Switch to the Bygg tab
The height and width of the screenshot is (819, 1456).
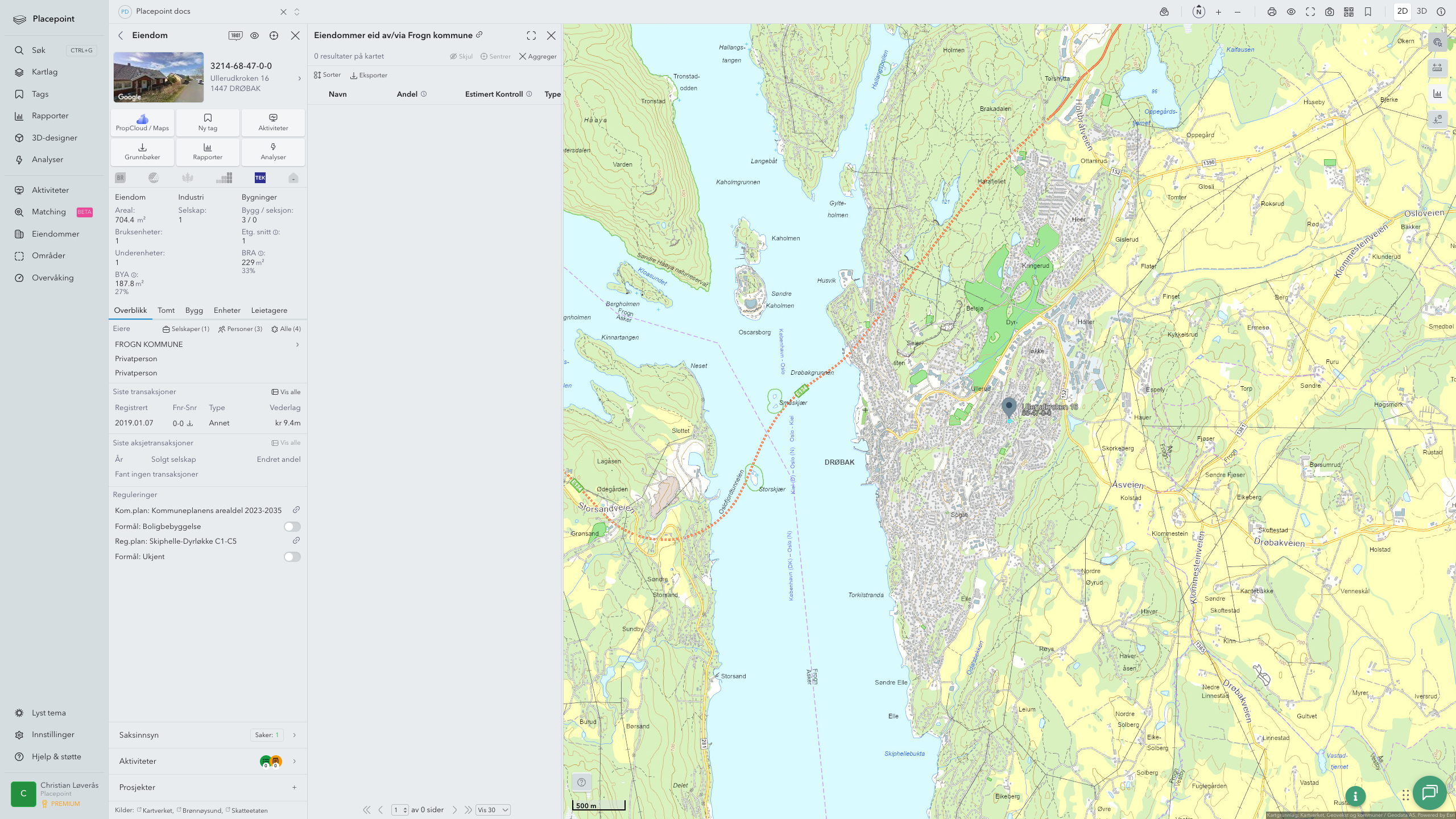point(194,311)
